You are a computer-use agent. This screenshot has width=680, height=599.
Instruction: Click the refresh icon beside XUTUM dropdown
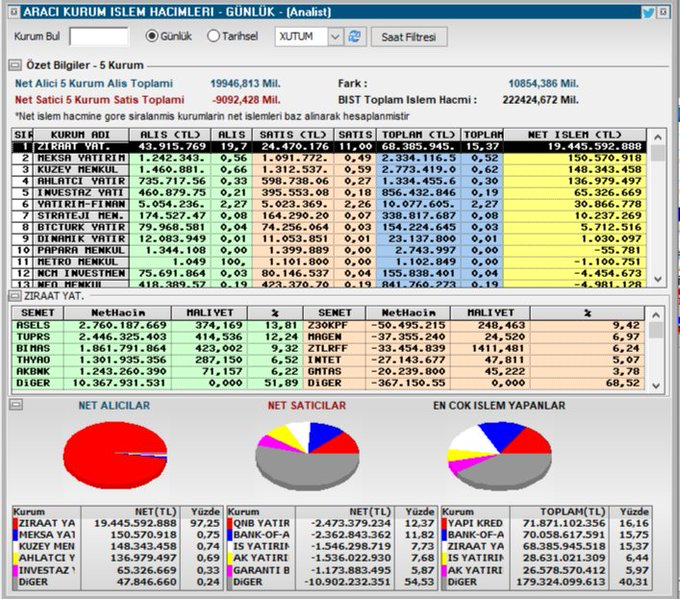click(355, 37)
